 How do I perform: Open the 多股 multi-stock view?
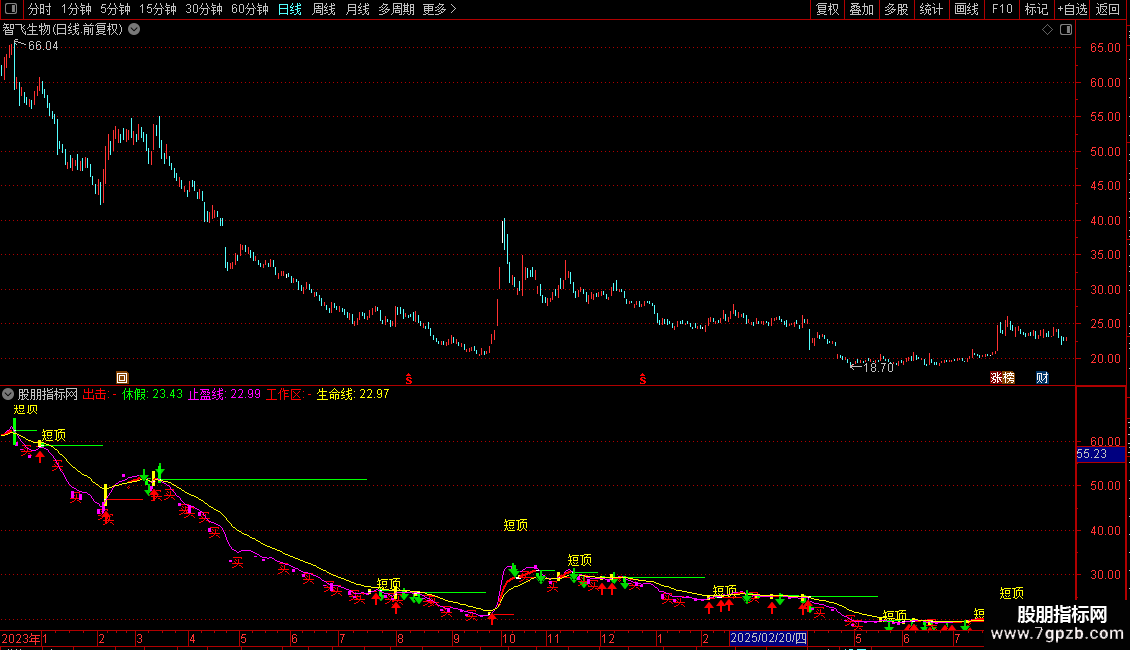click(x=897, y=9)
